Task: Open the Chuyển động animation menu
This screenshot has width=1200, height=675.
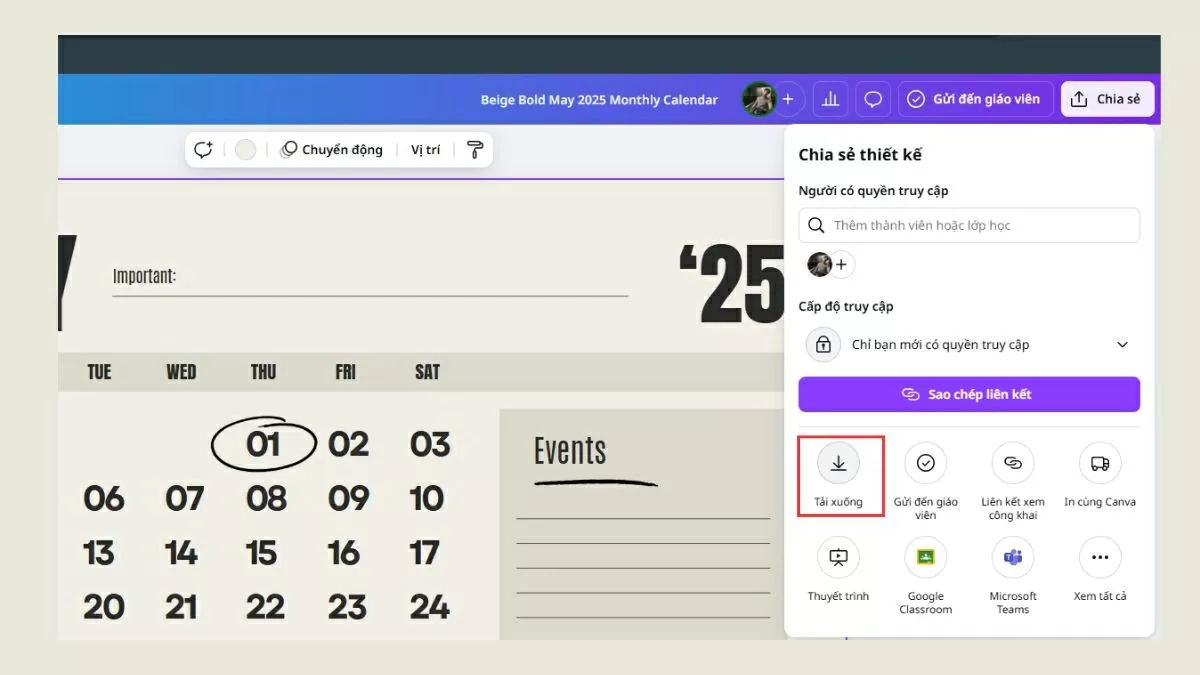Action: (x=331, y=150)
